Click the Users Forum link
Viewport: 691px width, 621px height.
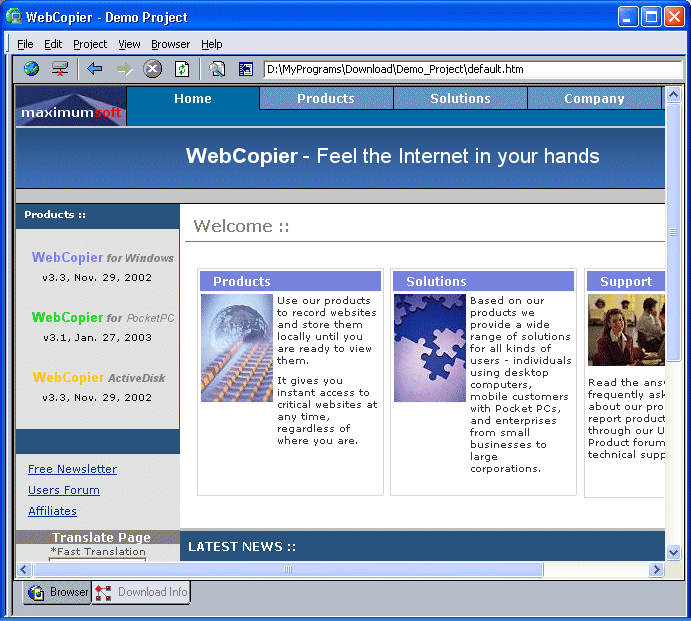pyautogui.click(x=64, y=490)
